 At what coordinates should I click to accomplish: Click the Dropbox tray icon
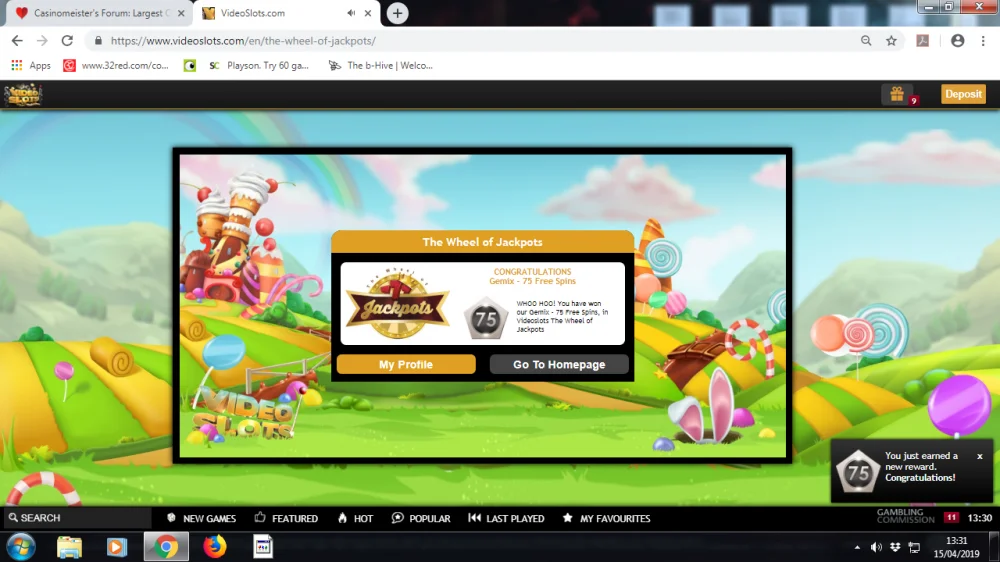[x=895, y=547]
